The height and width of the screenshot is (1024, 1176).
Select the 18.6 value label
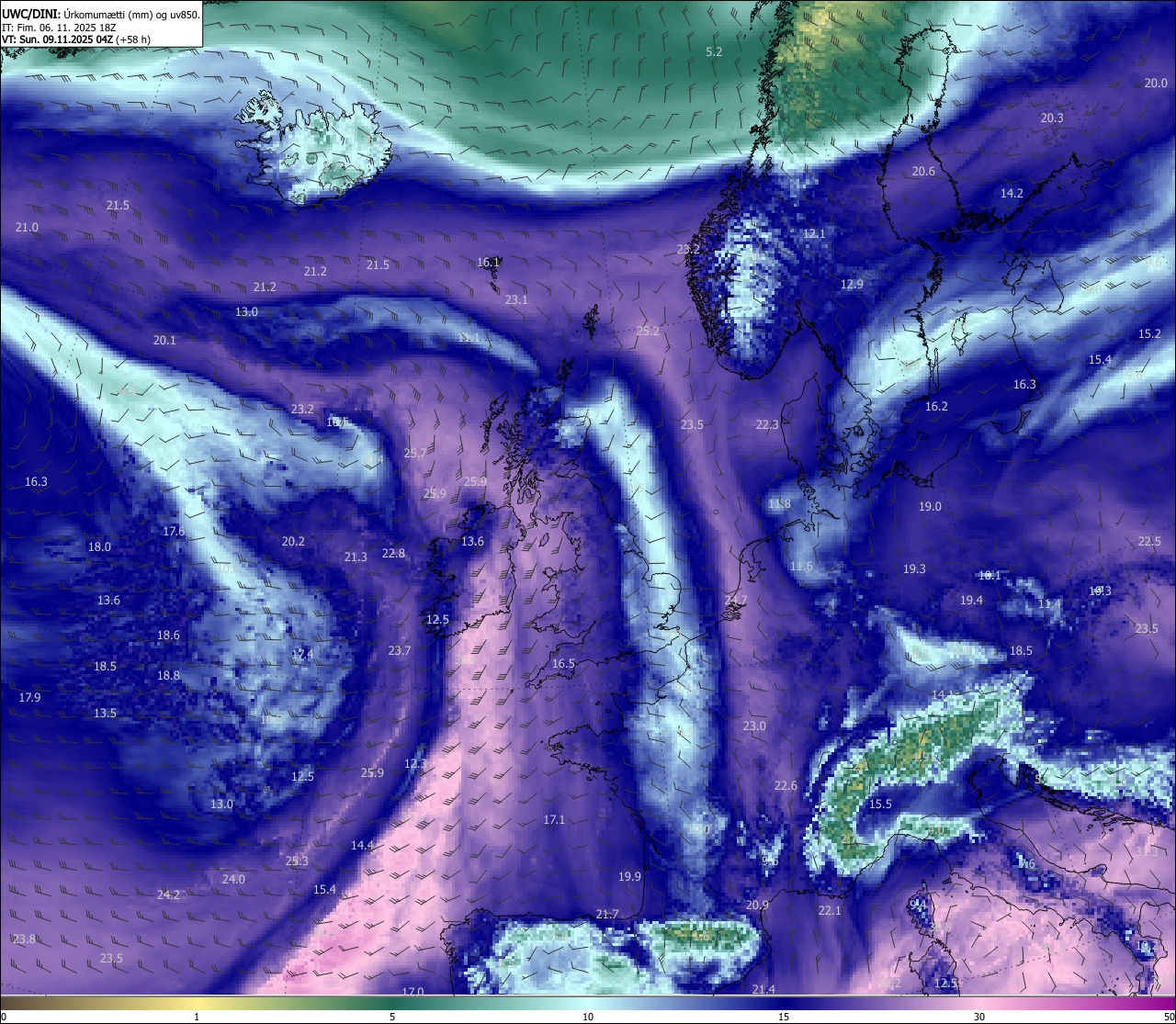tap(168, 636)
